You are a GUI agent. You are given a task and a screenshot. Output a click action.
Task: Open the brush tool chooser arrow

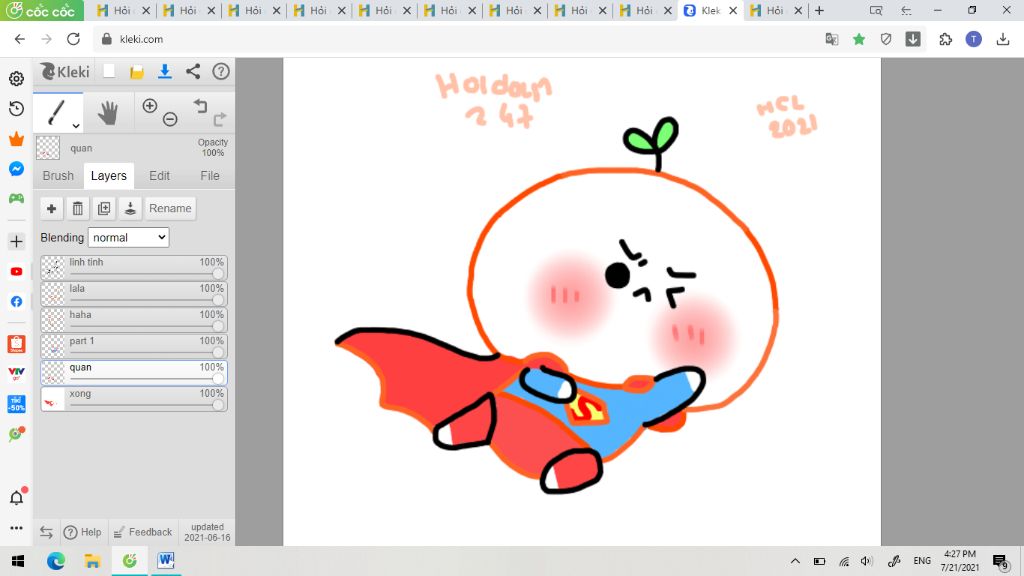(x=76, y=125)
